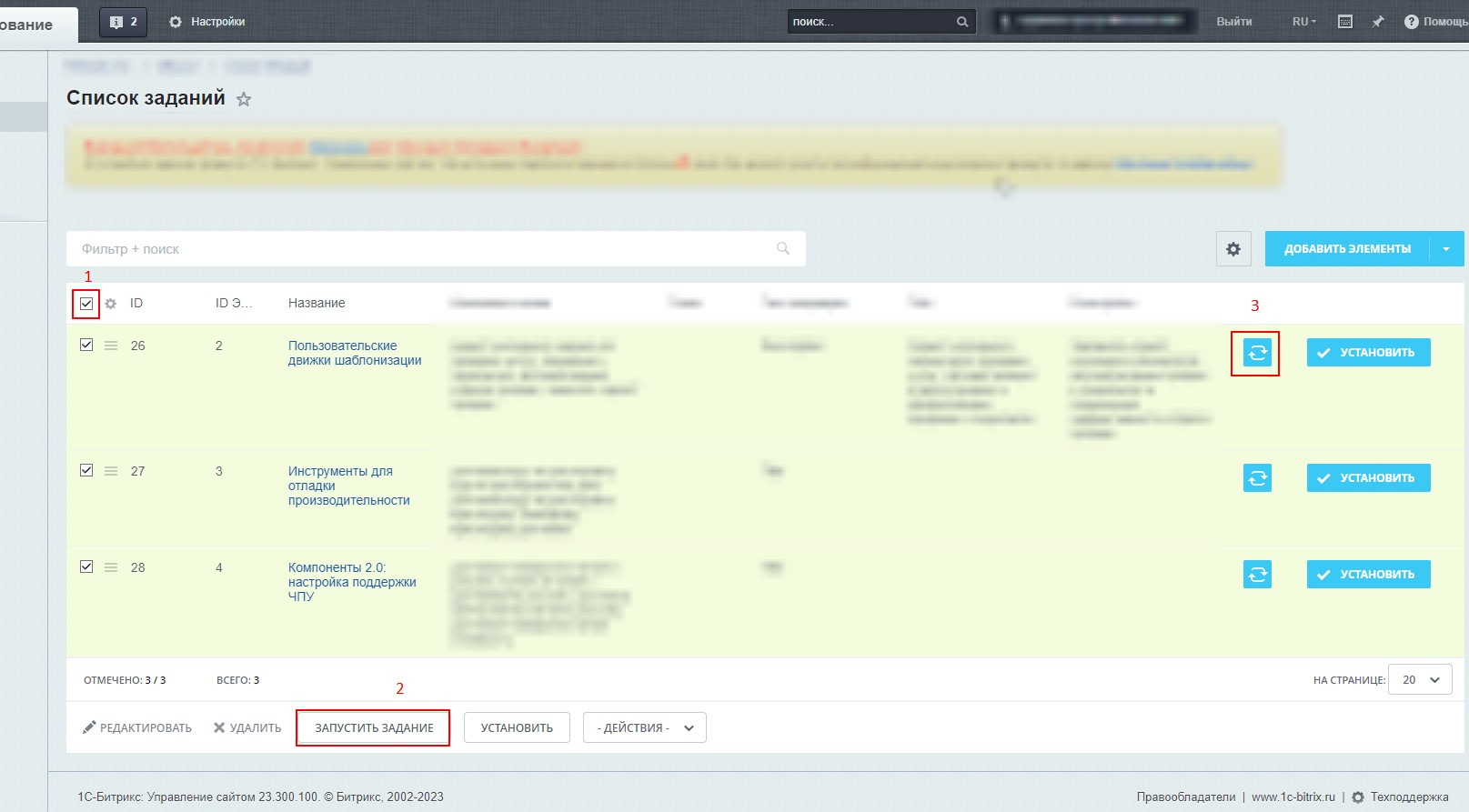Open the row menu icon for ID 27

point(111,471)
